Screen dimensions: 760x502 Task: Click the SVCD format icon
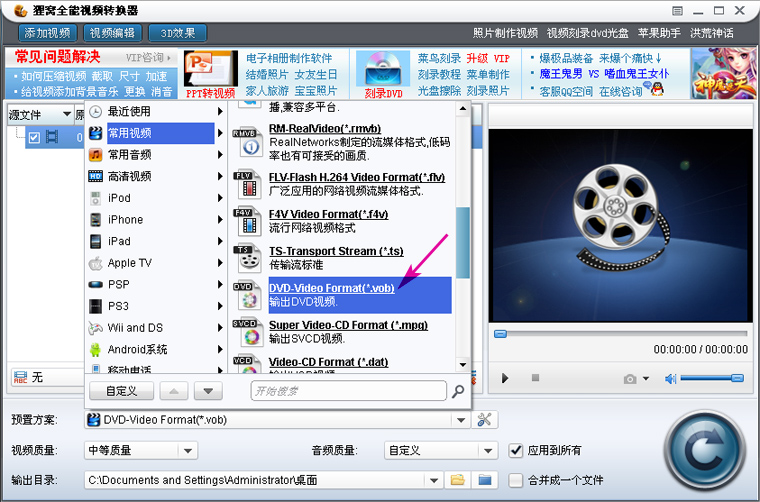pos(247,332)
